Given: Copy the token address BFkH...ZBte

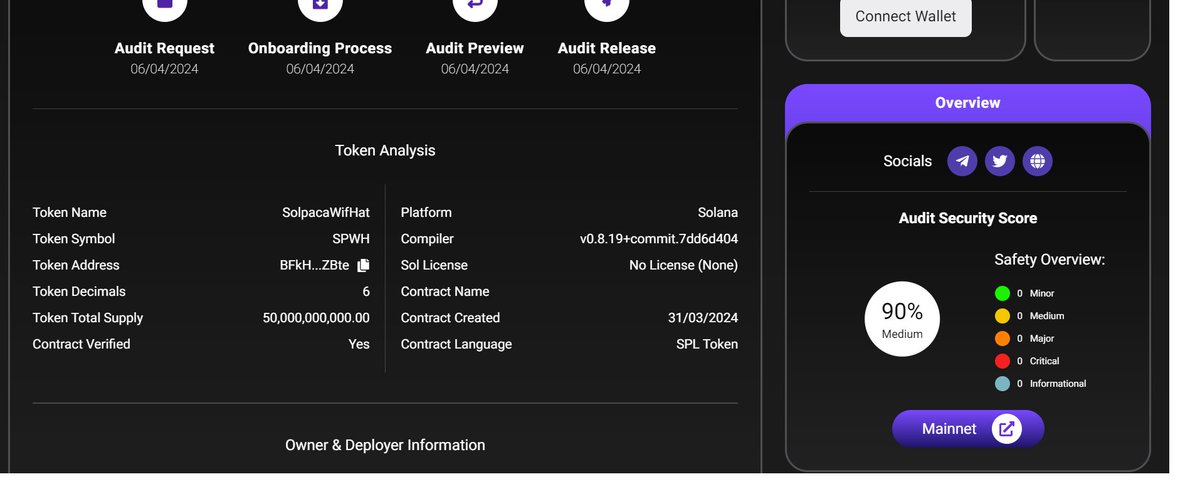Looking at the screenshot, I should pos(363,265).
